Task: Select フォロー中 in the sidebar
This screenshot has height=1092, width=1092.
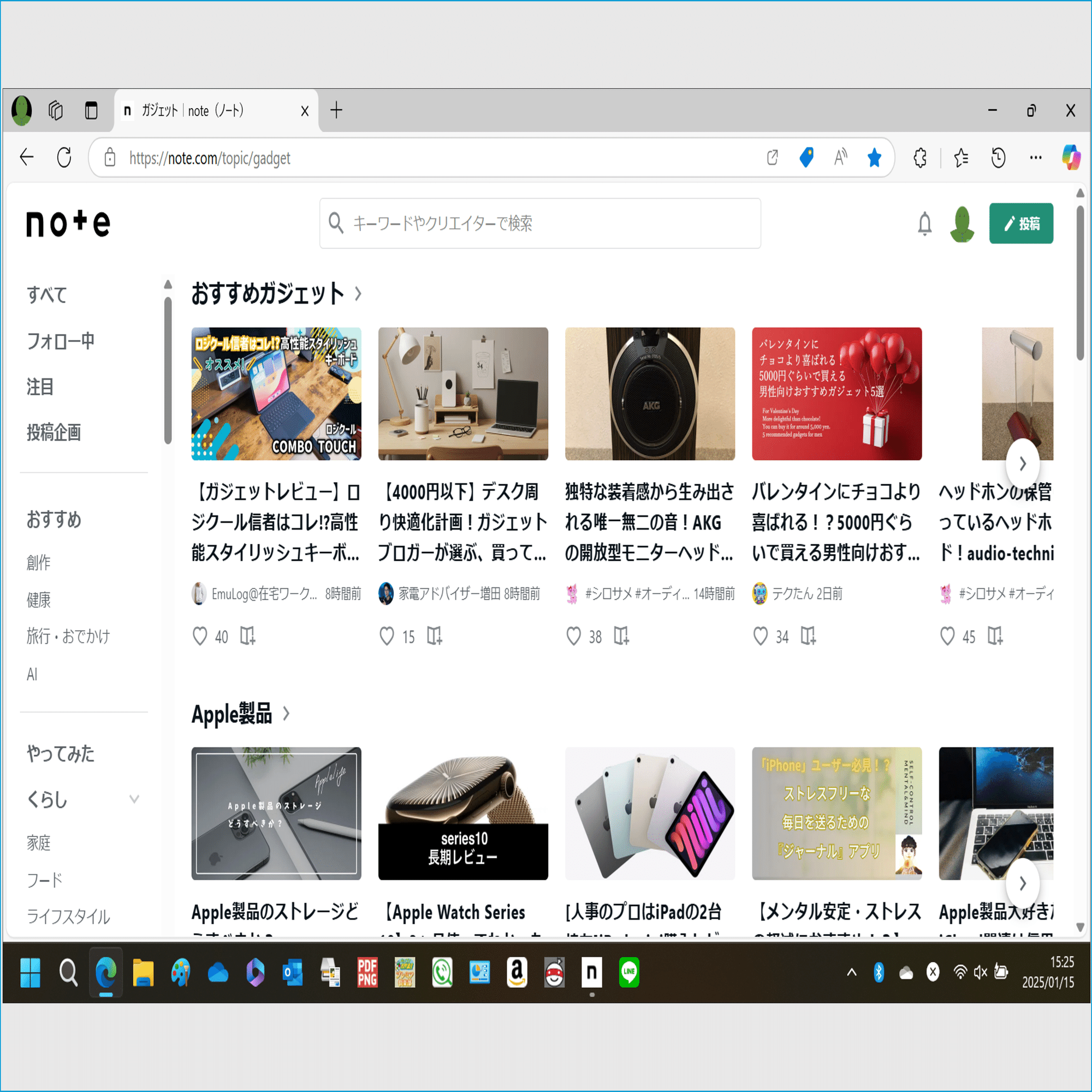Action: [x=61, y=341]
